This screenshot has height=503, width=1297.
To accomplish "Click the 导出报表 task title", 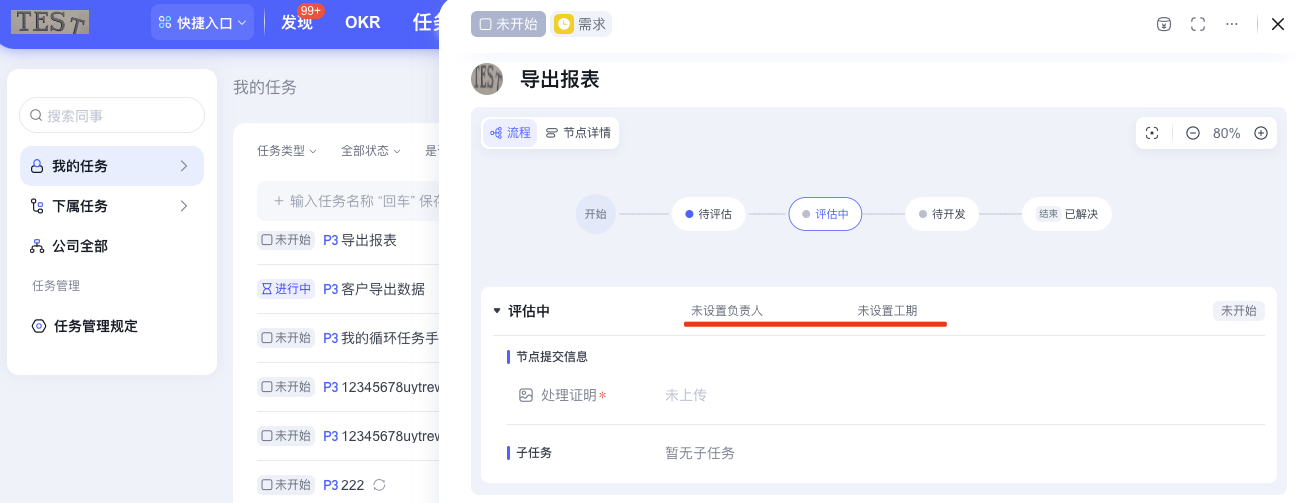I will coord(560,79).
